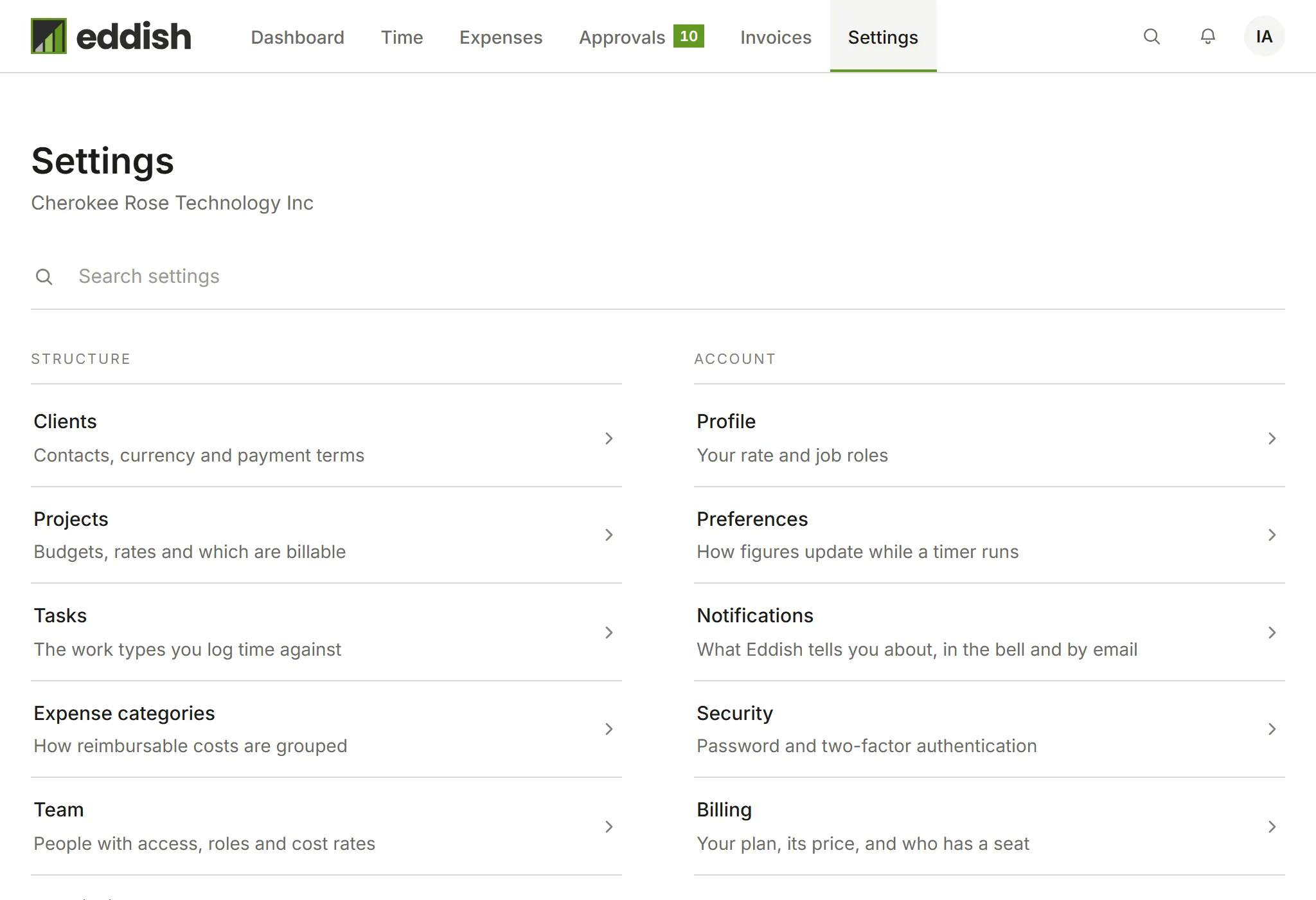Click 'How figures update while a timer runs'
The image size is (1316, 900).
click(858, 552)
